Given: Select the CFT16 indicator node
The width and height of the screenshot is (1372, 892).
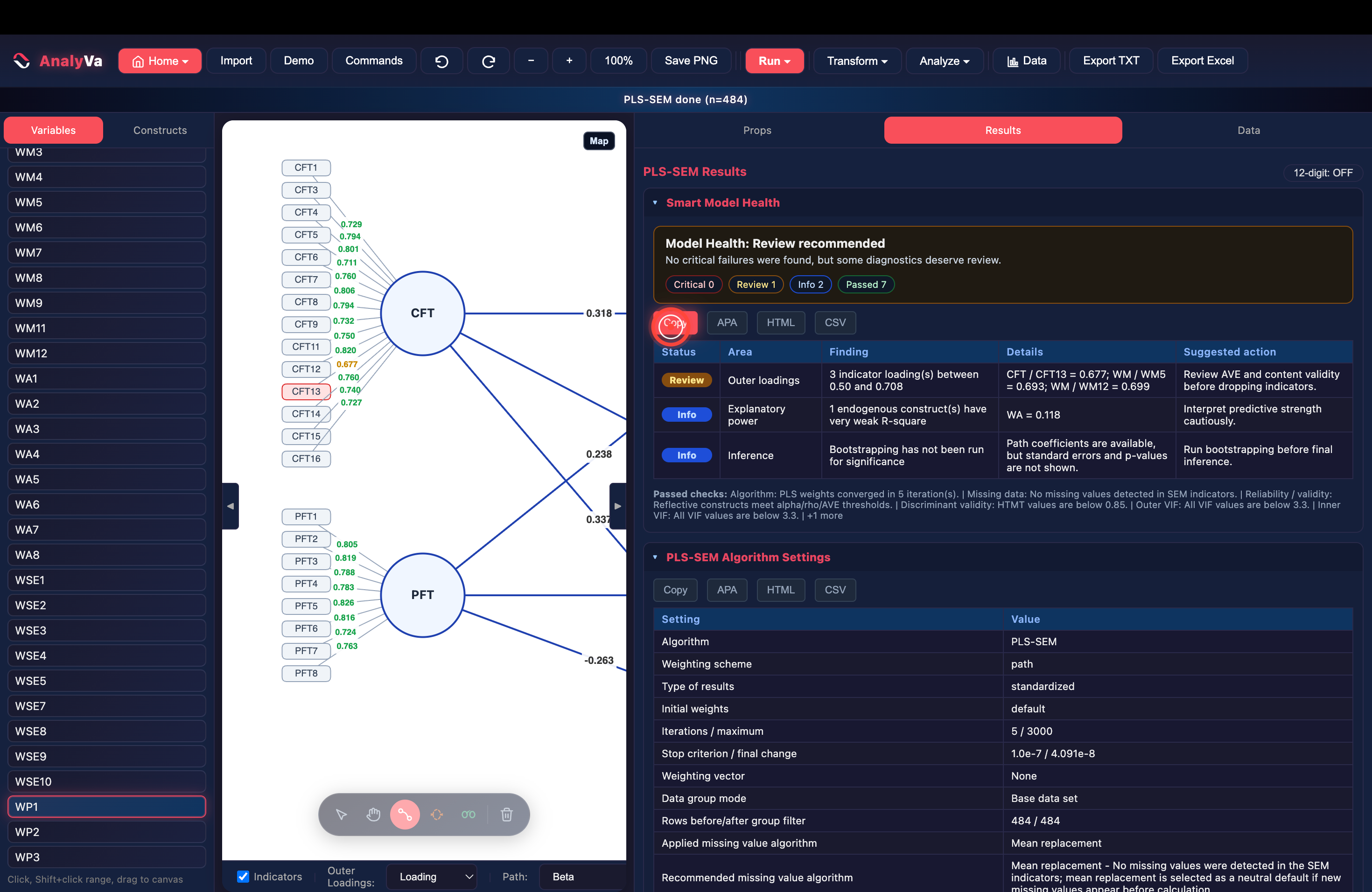Looking at the screenshot, I should pyautogui.click(x=306, y=459).
